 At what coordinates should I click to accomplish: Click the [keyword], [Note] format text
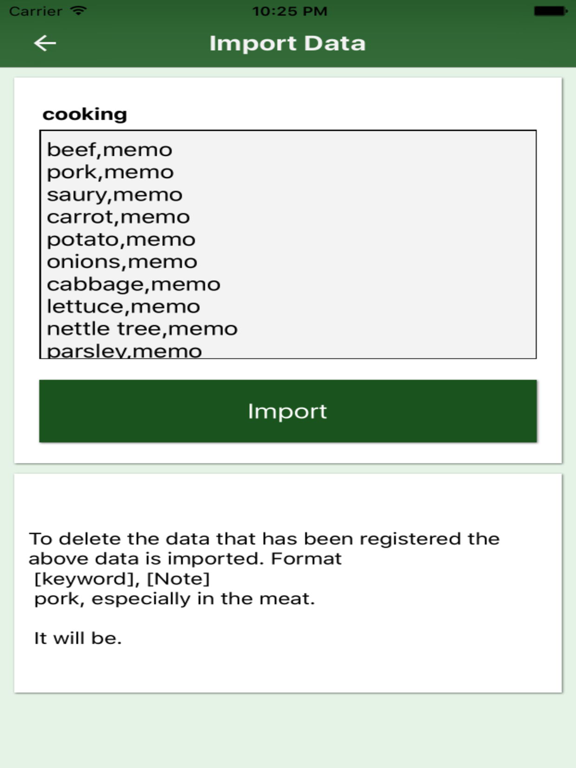(x=122, y=579)
